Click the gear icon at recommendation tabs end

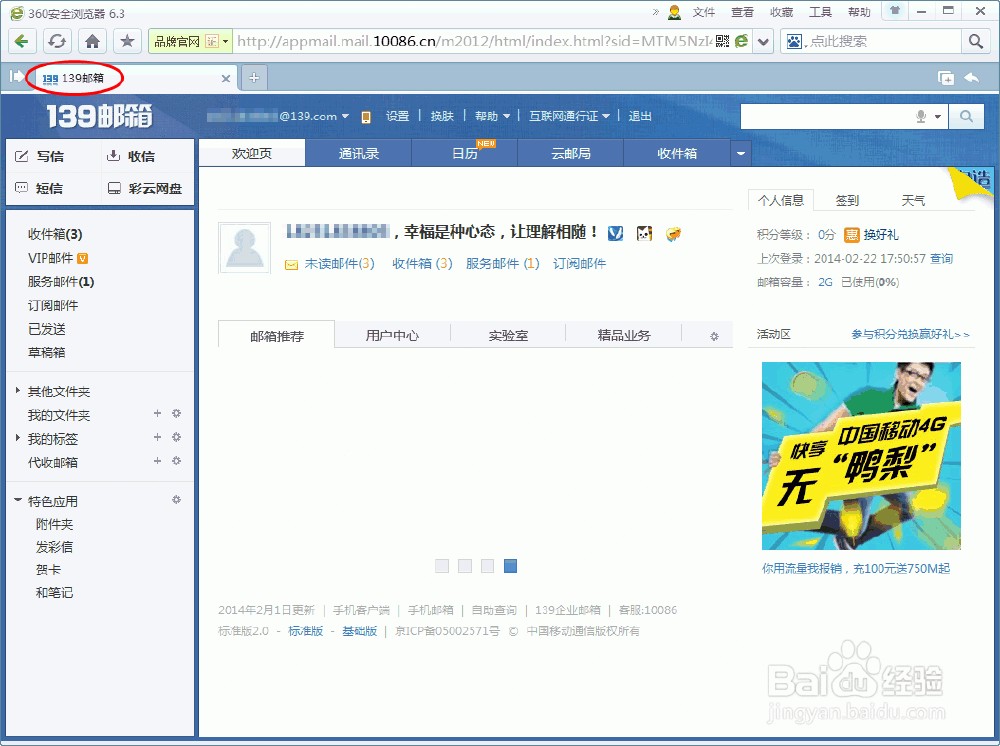click(714, 336)
